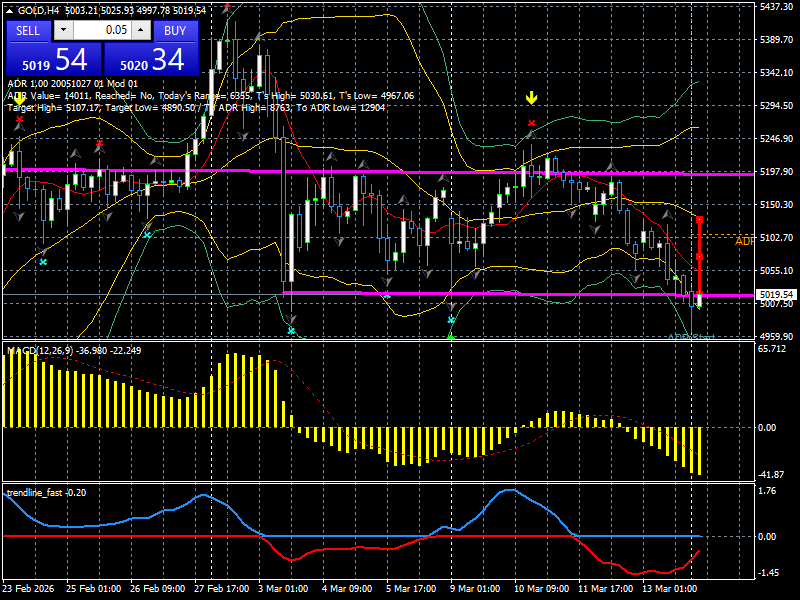
Task: Select the top square handle of the red ADR bar
Action: pyautogui.click(x=699, y=219)
